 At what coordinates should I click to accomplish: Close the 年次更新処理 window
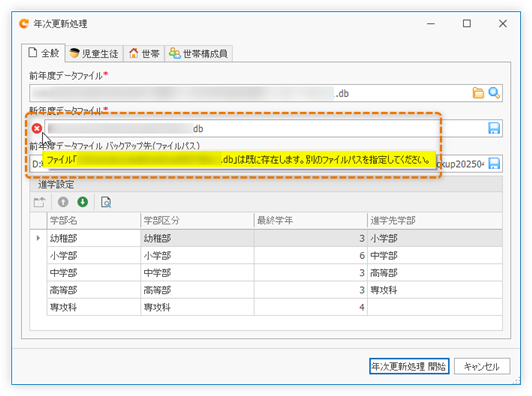[x=503, y=24]
